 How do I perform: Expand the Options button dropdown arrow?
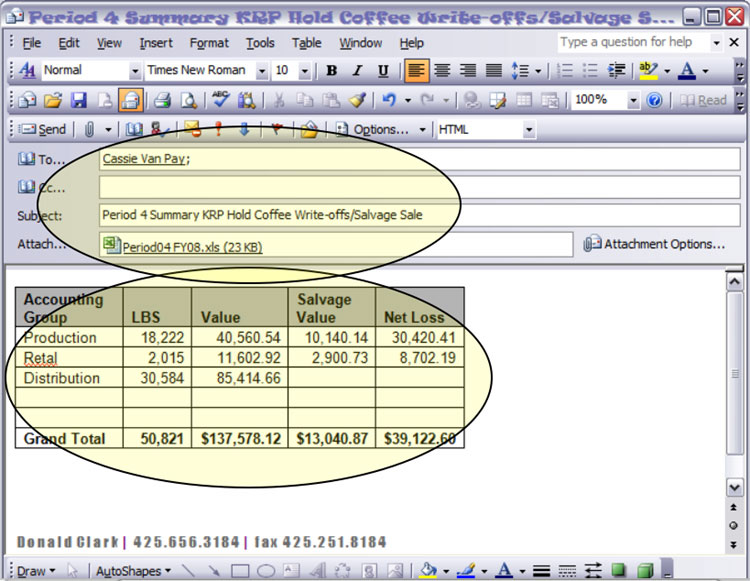[422, 130]
